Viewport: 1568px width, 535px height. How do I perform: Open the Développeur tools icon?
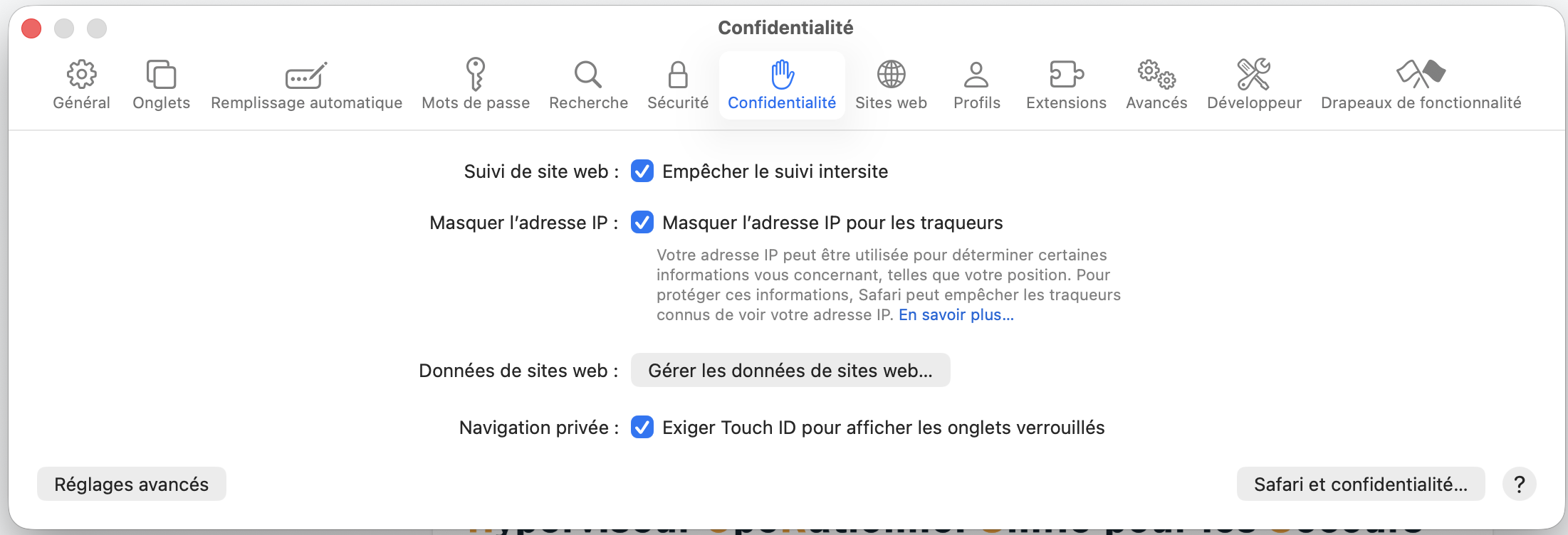[x=1254, y=75]
